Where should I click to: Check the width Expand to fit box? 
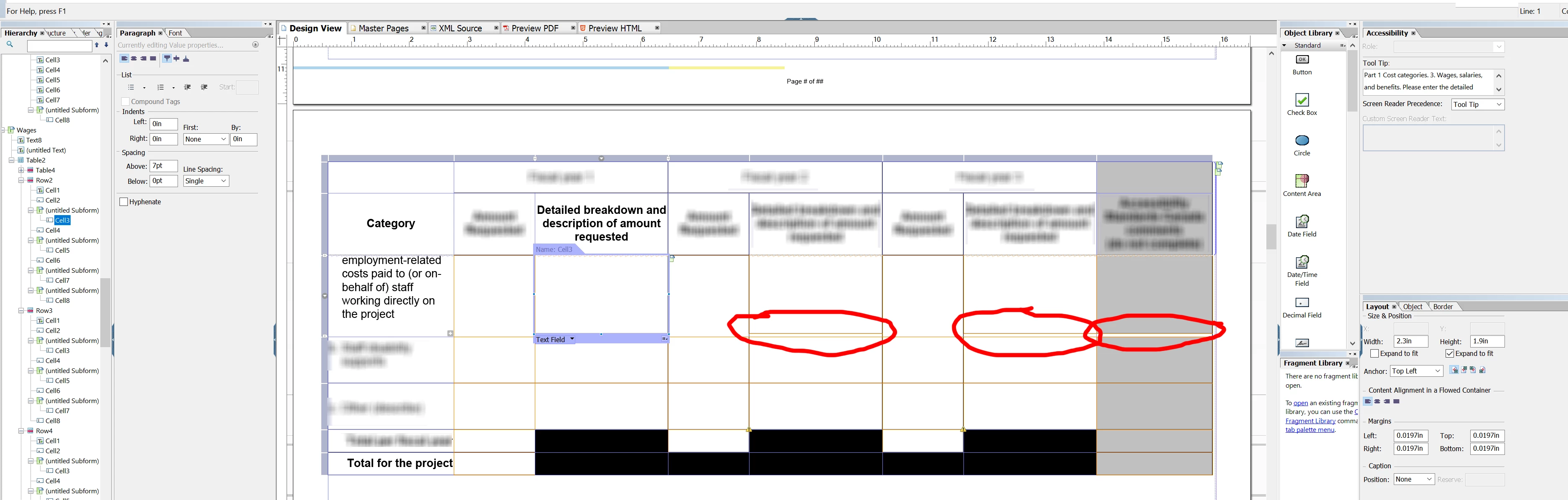(x=1375, y=353)
